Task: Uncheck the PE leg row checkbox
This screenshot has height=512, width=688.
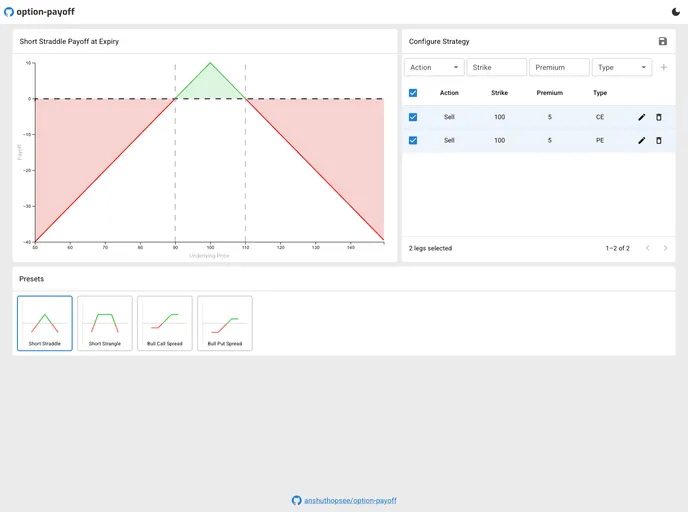Action: (x=413, y=140)
